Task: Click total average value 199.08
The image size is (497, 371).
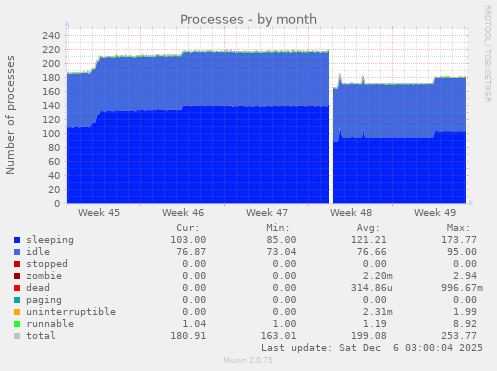Action: point(369,336)
